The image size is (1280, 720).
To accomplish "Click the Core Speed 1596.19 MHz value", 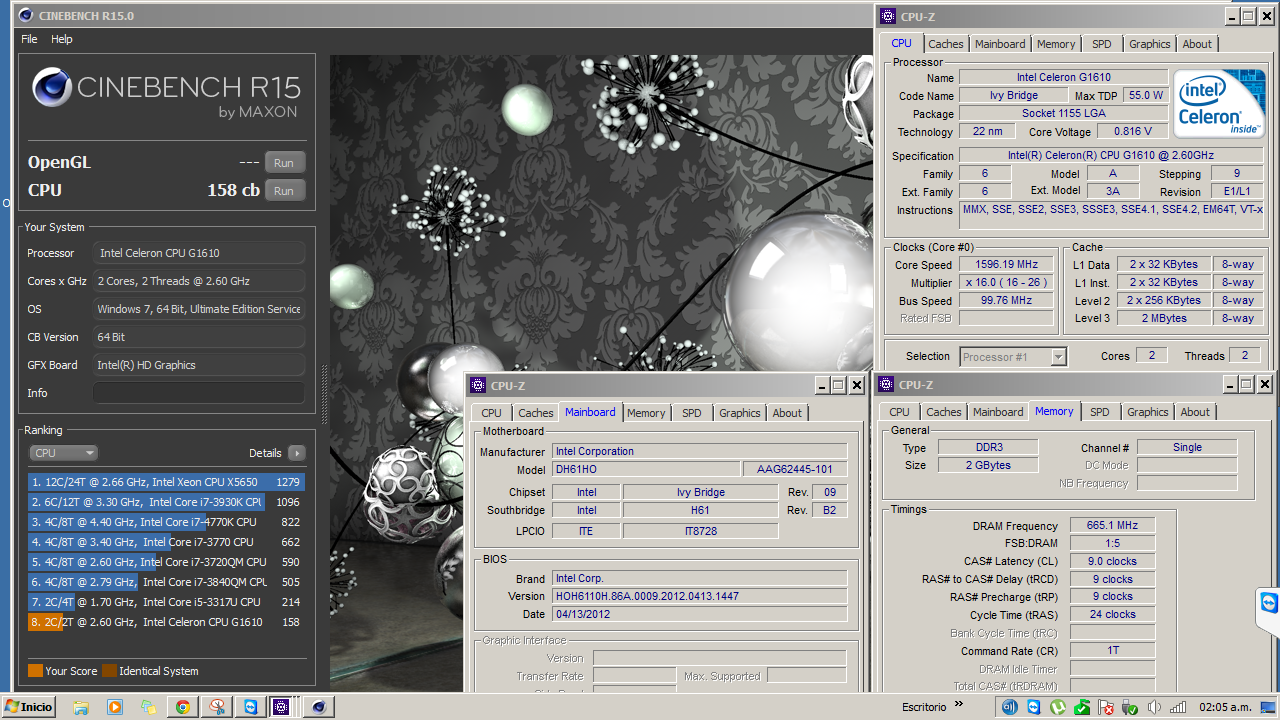I will click(x=1006, y=265).
